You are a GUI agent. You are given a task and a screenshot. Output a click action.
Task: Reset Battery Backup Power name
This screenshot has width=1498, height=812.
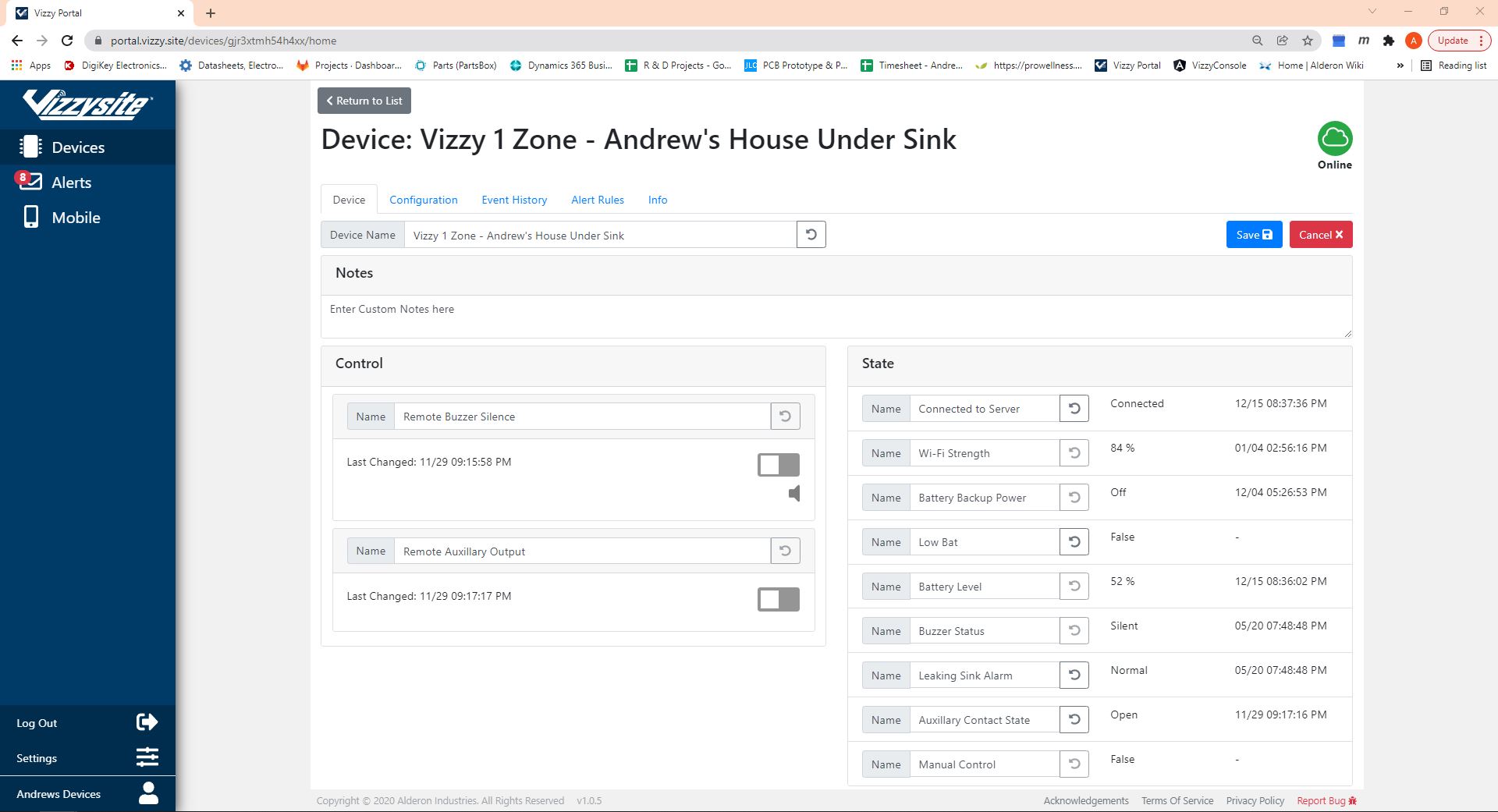point(1074,498)
